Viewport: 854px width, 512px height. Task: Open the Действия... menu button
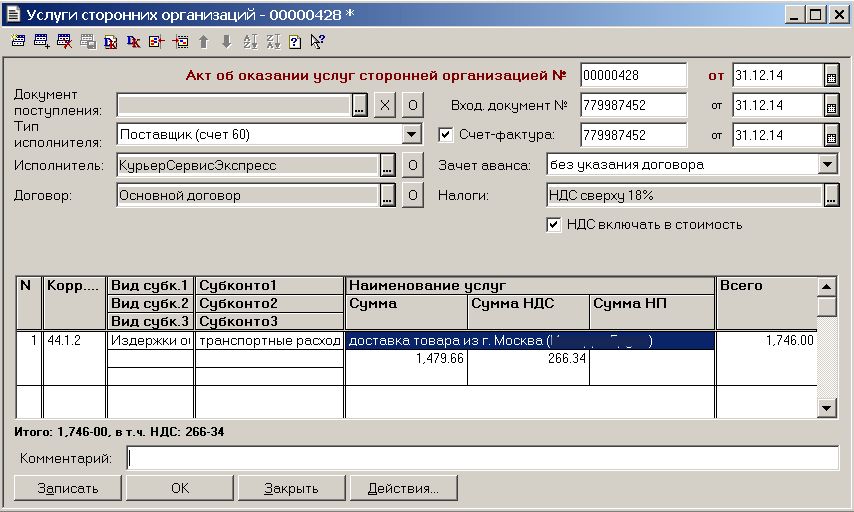click(x=403, y=488)
